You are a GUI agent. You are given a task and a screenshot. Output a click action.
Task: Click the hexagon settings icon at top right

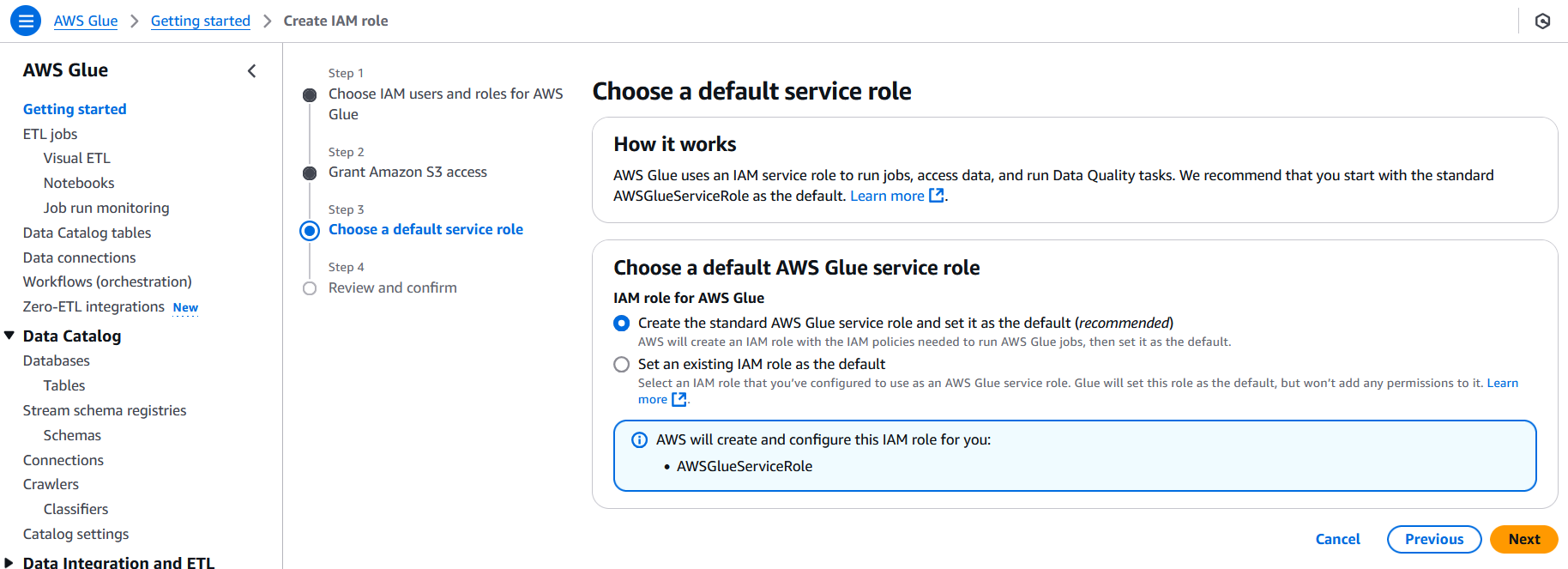(x=1542, y=21)
